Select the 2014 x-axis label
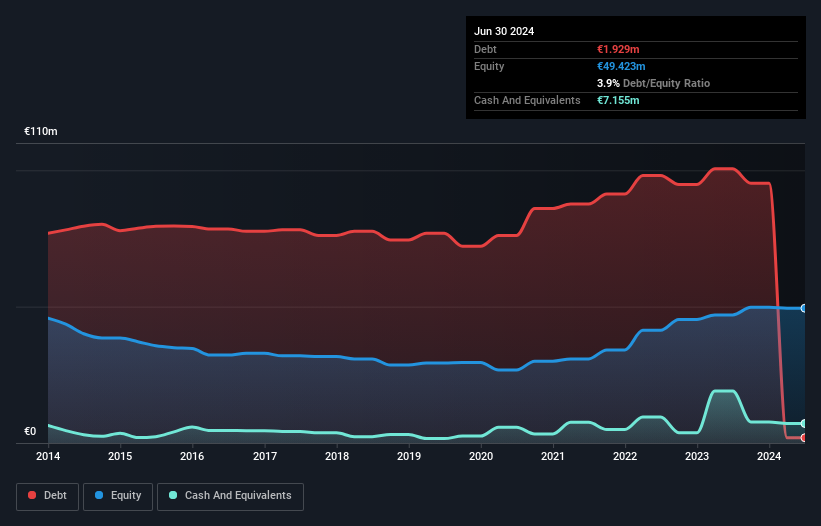 pos(48,456)
